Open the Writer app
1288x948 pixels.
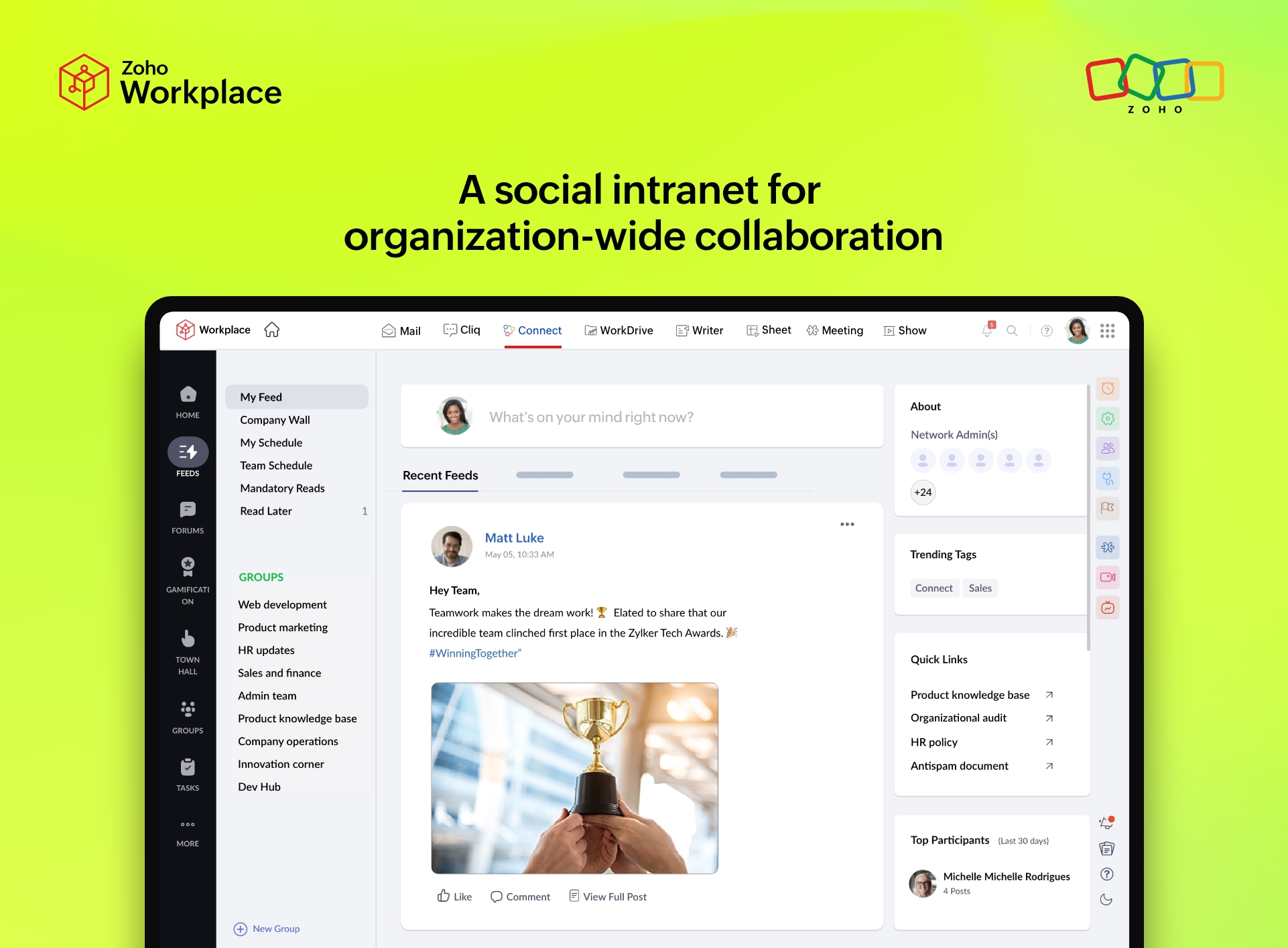click(x=700, y=330)
